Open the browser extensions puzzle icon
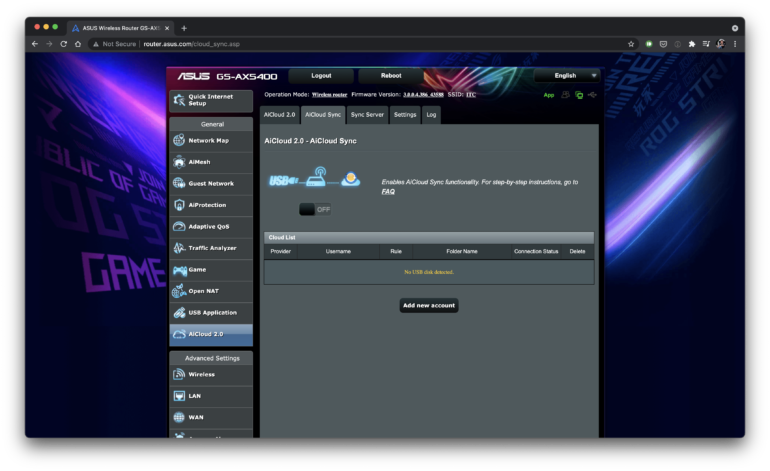The height and width of the screenshot is (471, 770). 691,44
